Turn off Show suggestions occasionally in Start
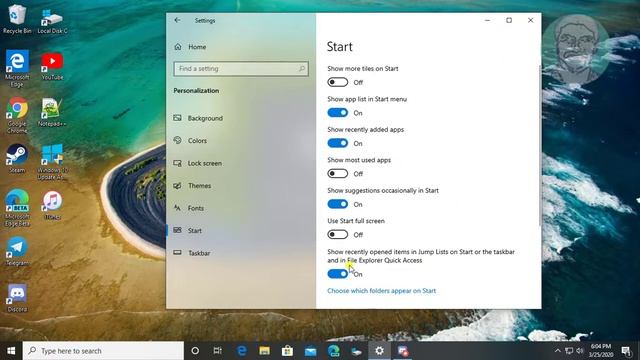This screenshot has width=640, height=360. [x=338, y=204]
